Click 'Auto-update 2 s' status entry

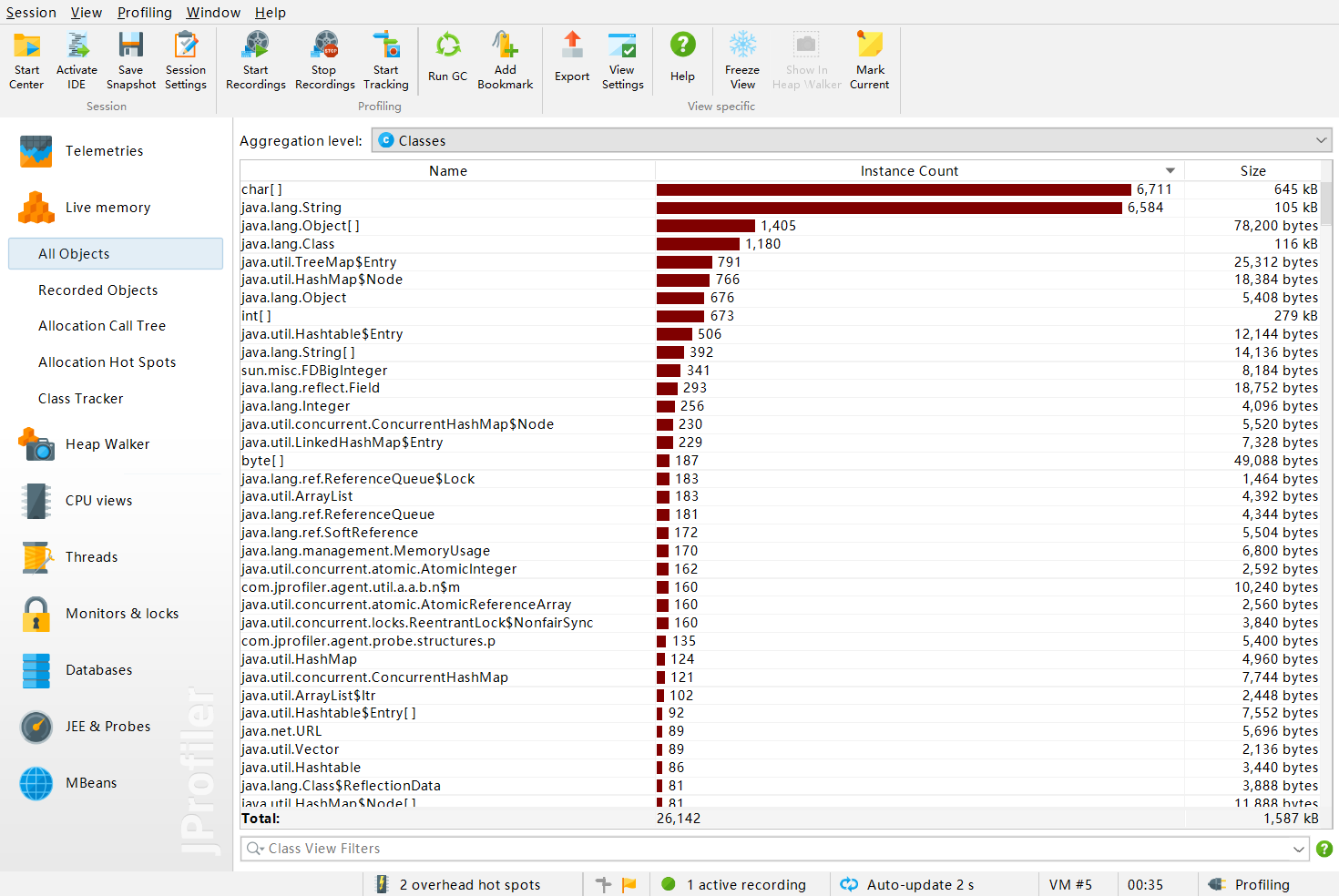[x=920, y=884]
